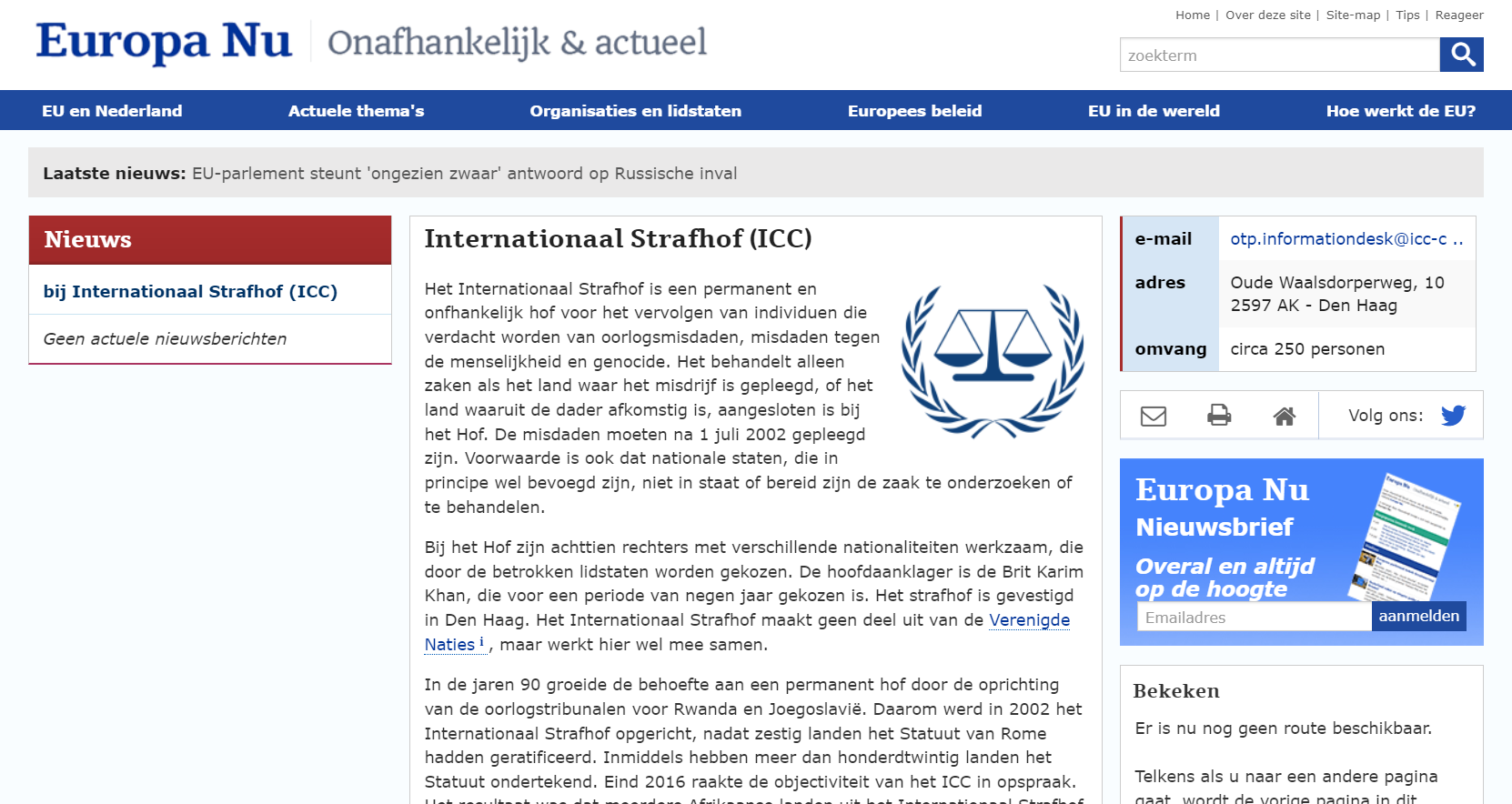This screenshot has height=804, width=1512.
Task: Click the Home top link
Action: click(1192, 15)
